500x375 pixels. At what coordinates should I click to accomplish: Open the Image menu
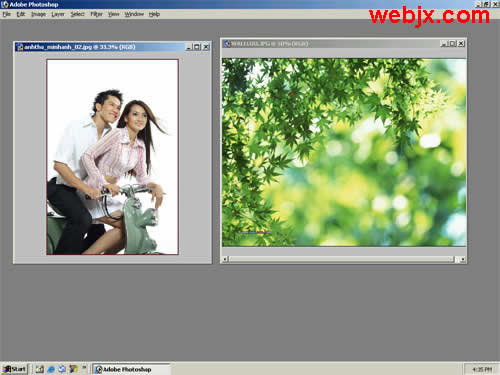click(39, 14)
